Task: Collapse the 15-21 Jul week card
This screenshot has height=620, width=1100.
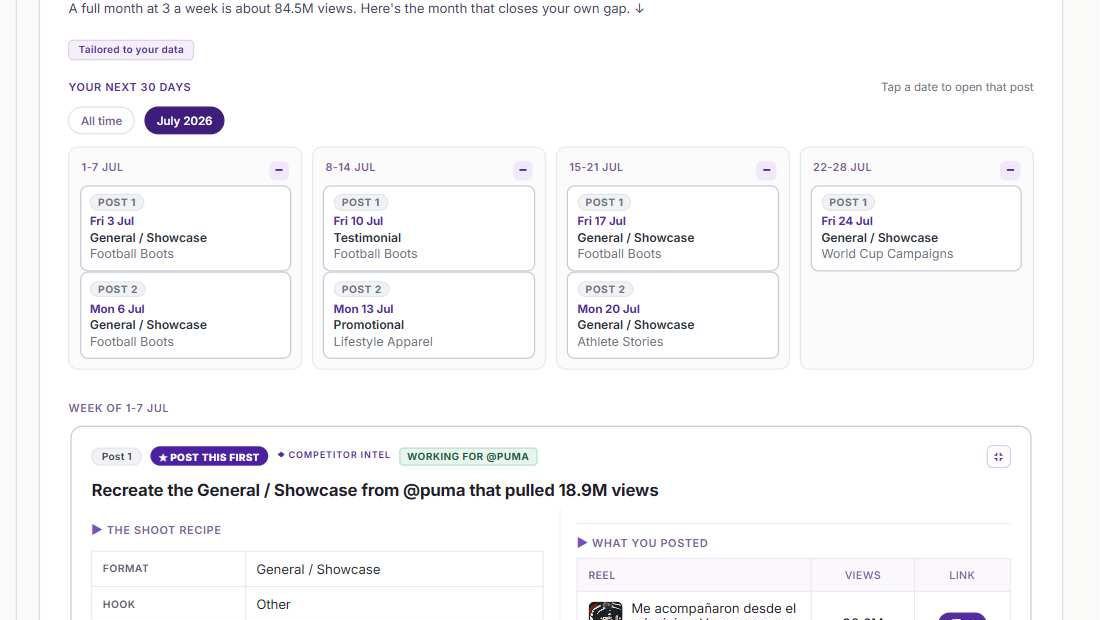Action: click(x=766, y=170)
